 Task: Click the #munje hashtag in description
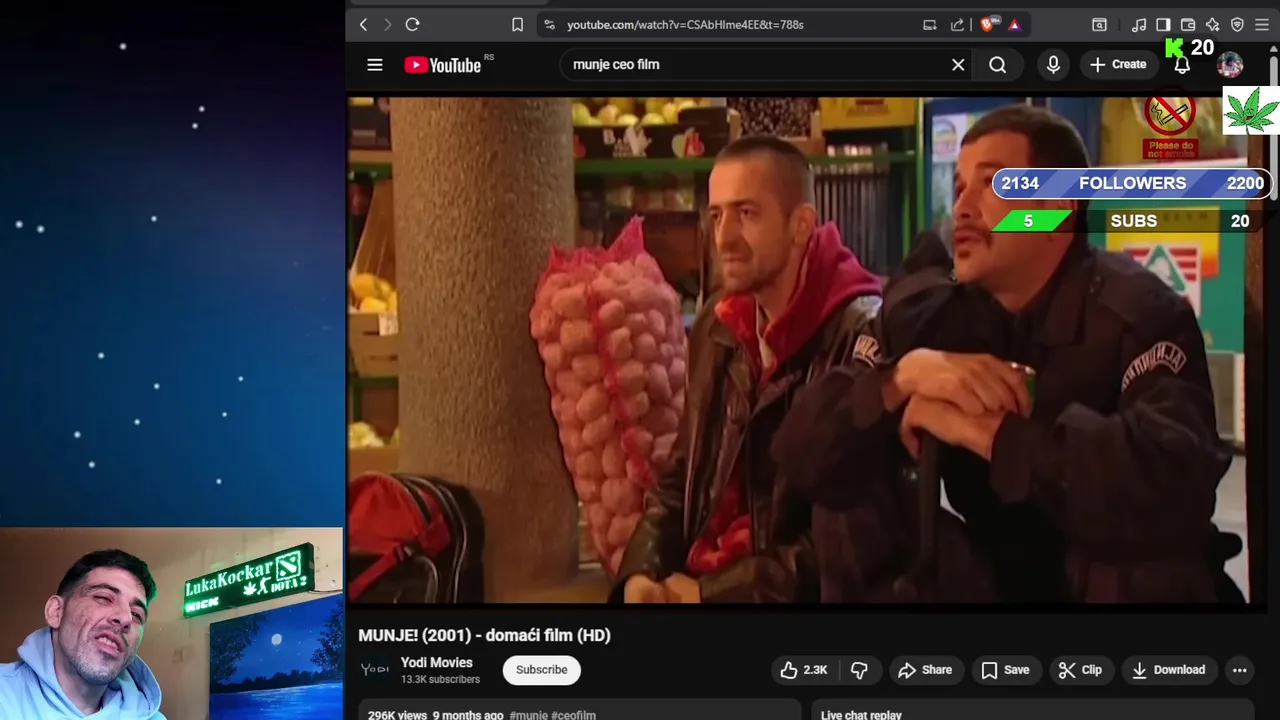[528, 715]
